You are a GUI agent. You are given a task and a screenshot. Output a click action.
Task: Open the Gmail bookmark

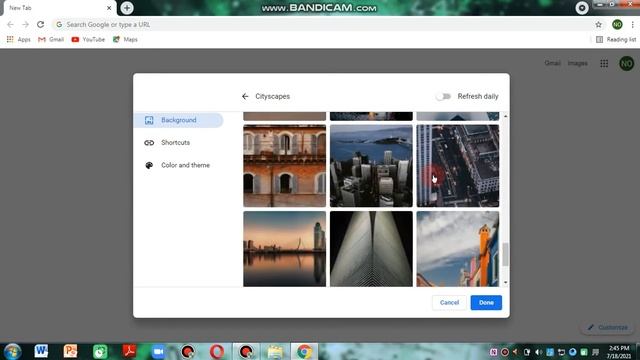tap(51, 40)
